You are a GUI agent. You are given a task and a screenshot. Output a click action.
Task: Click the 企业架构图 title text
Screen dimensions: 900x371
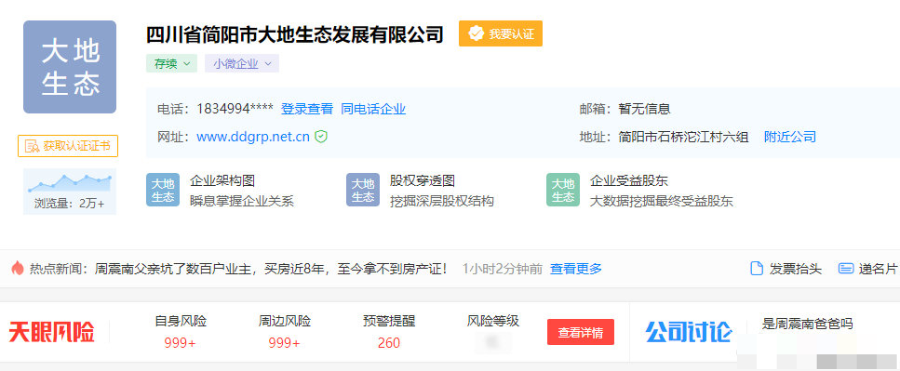point(222,181)
